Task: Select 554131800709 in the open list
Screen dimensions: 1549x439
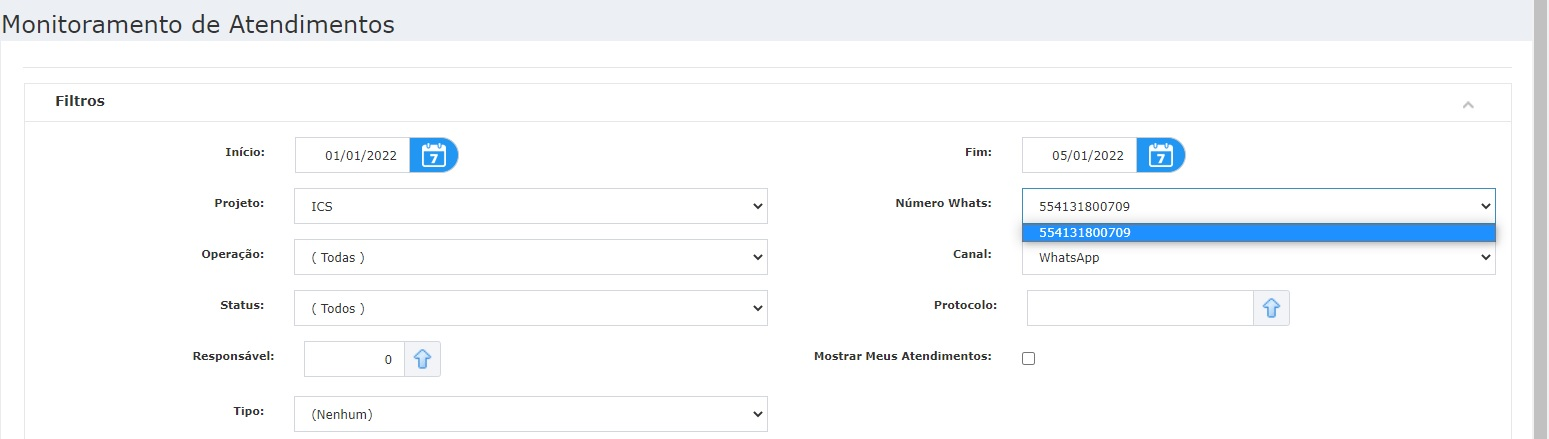Action: pos(1259,232)
